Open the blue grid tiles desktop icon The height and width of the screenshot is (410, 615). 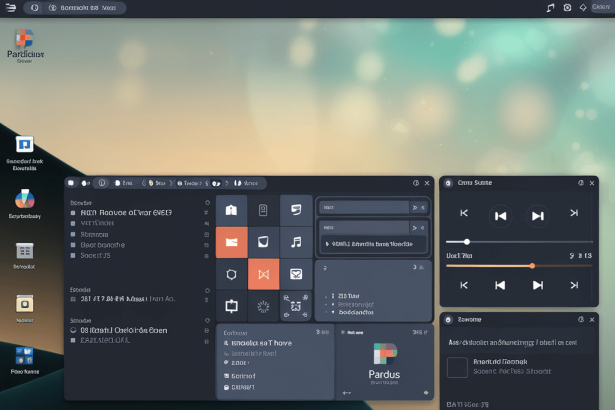click(25, 356)
